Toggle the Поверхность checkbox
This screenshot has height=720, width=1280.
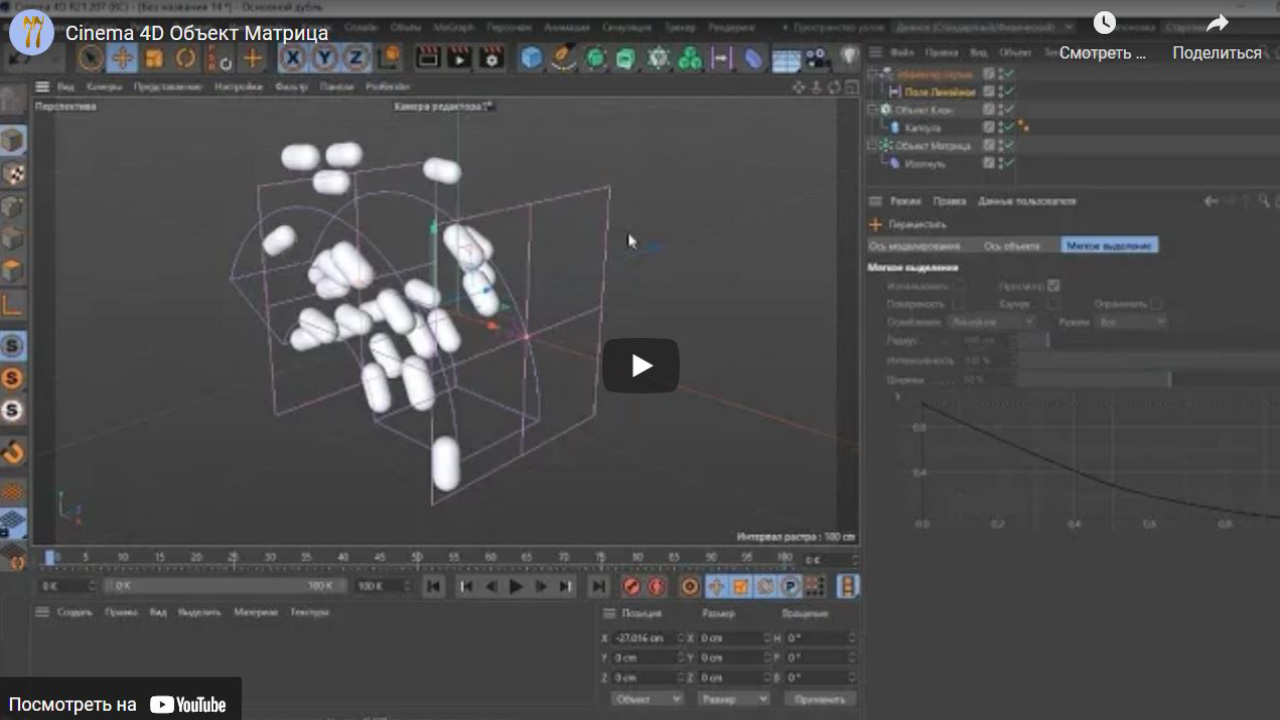pos(958,304)
